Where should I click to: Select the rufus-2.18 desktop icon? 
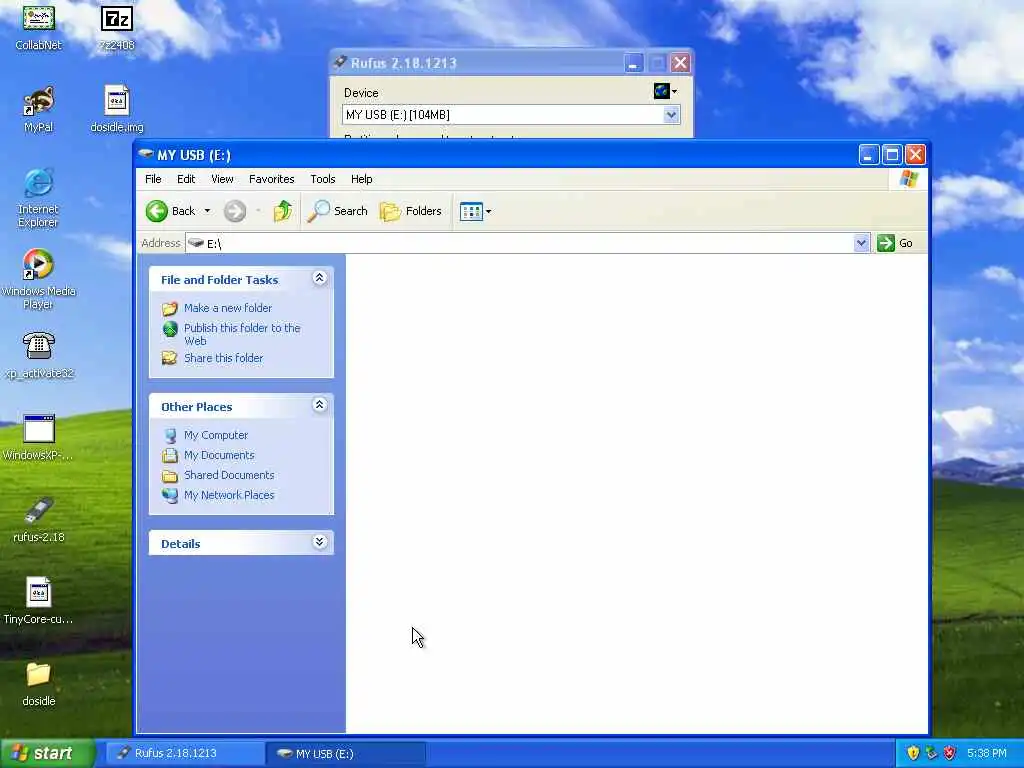click(x=39, y=520)
